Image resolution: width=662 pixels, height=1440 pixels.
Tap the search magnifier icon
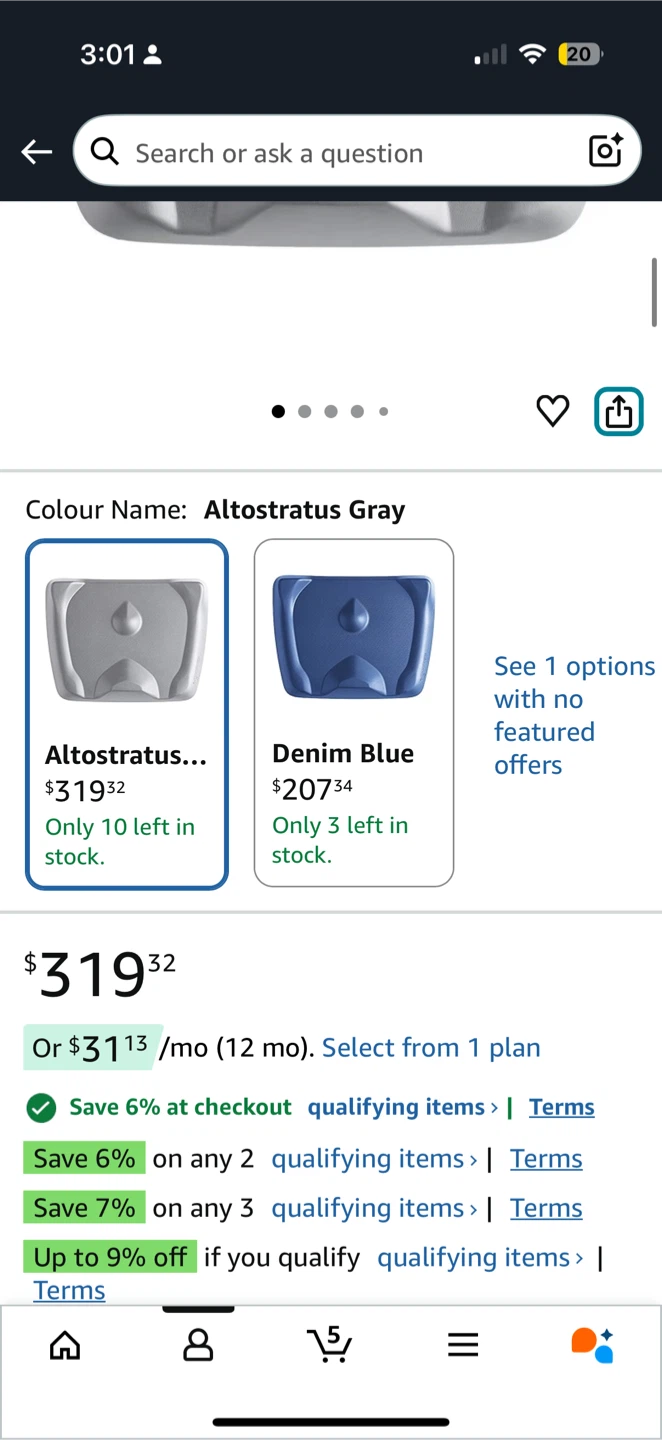[x=104, y=152]
